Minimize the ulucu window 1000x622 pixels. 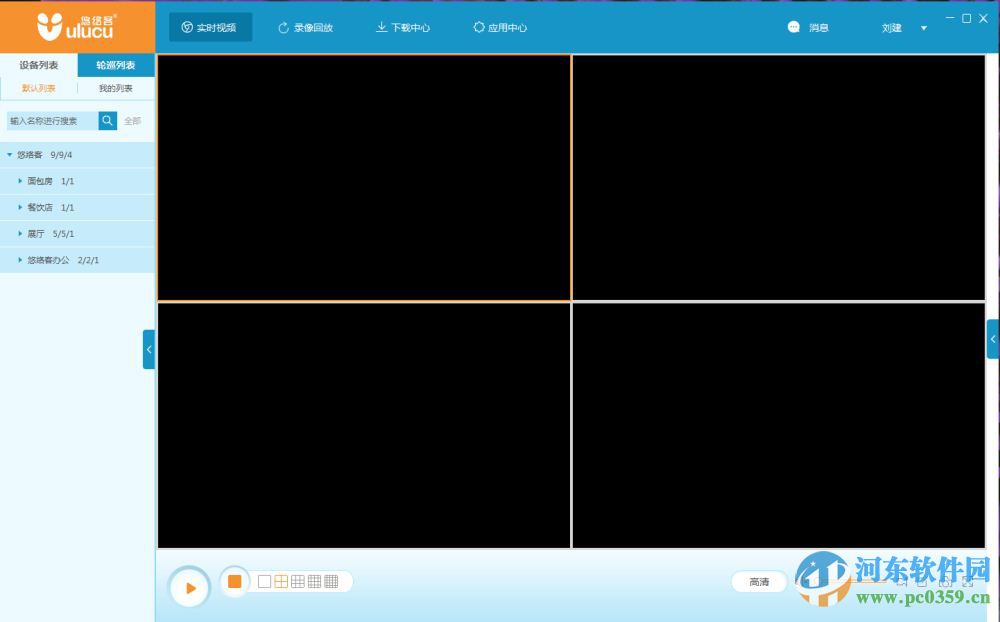[x=950, y=19]
